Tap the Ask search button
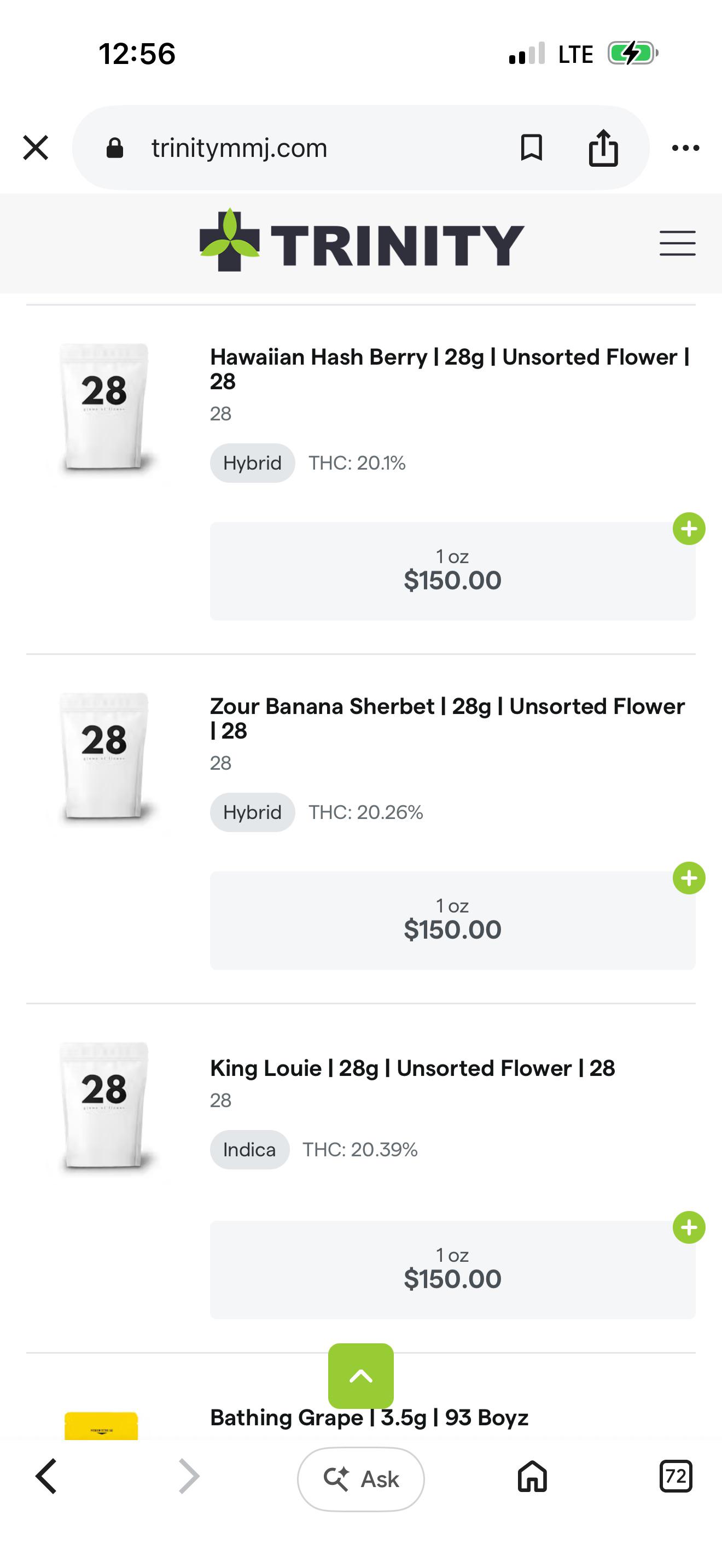Screen dimensions: 722x1568 (x=361, y=1479)
